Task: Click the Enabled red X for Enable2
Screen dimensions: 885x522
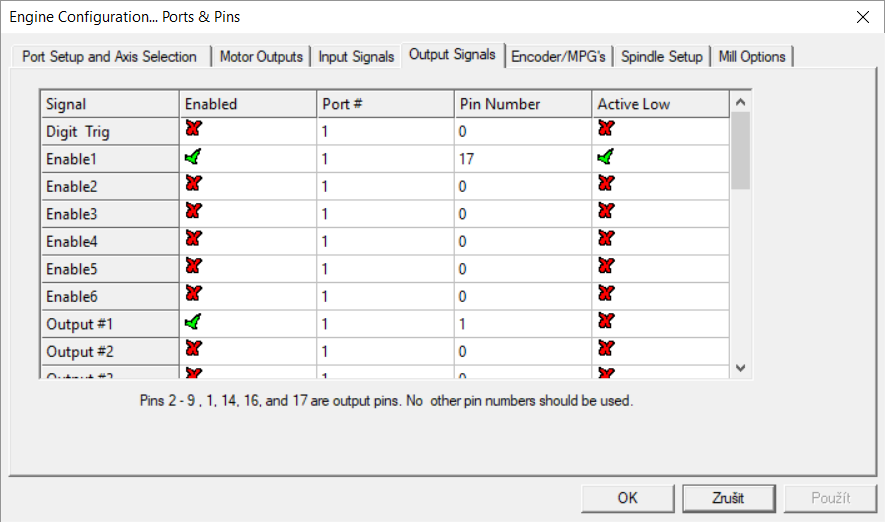Action: pyautogui.click(x=193, y=184)
